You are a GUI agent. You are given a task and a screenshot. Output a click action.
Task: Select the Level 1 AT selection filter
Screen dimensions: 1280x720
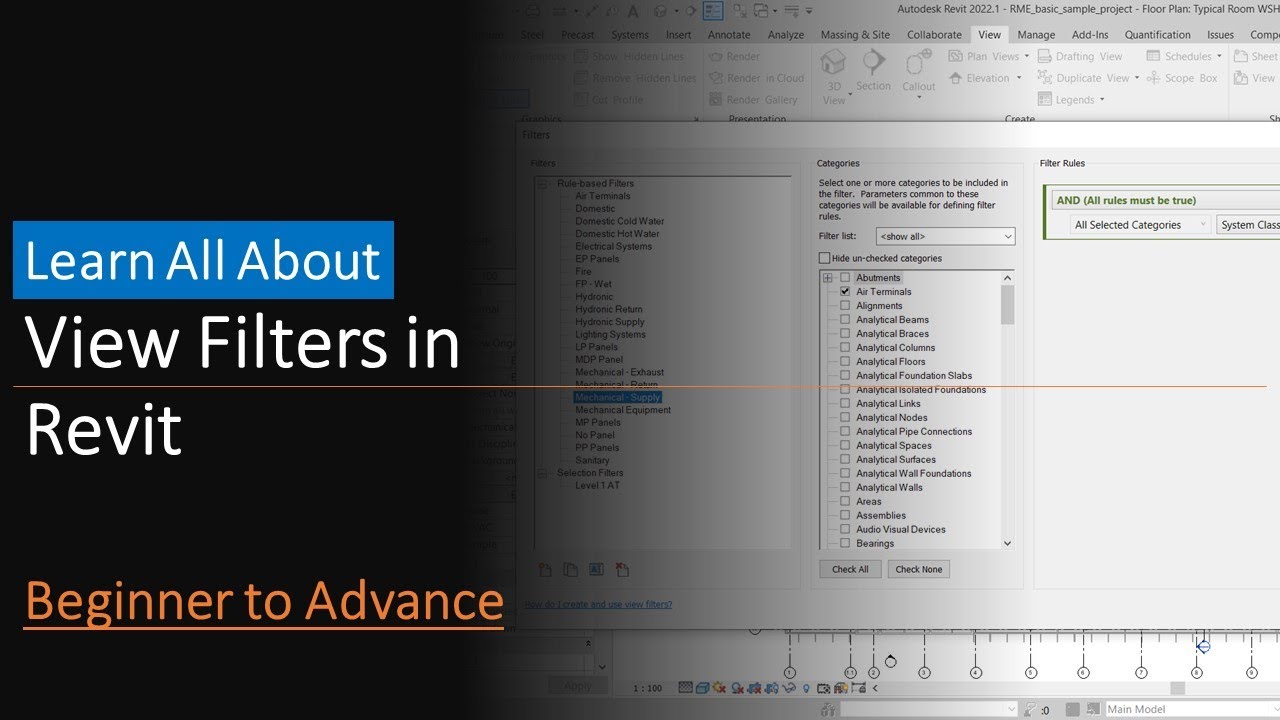pos(597,486)
